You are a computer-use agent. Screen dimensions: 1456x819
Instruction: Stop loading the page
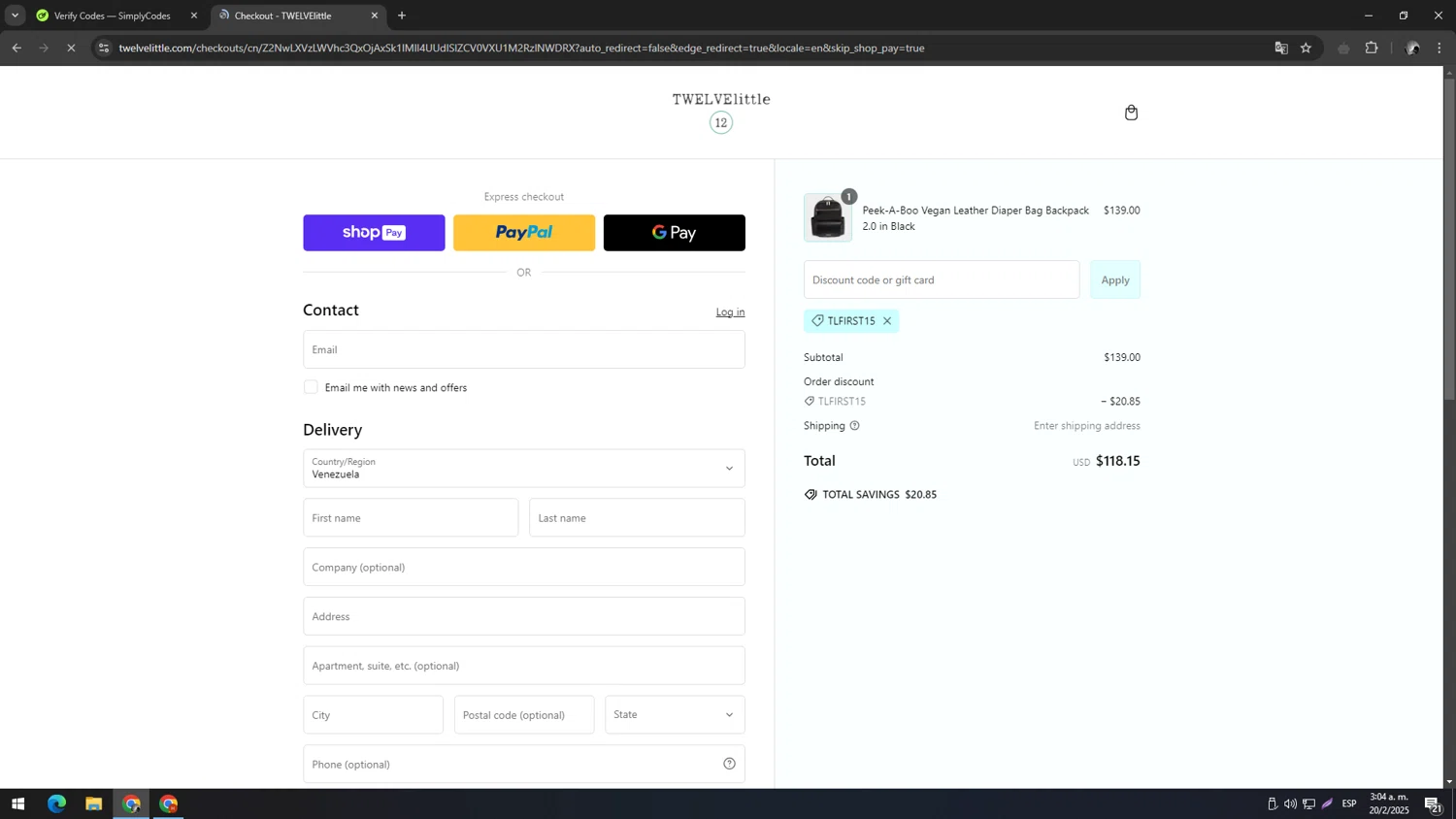(71, 48)
